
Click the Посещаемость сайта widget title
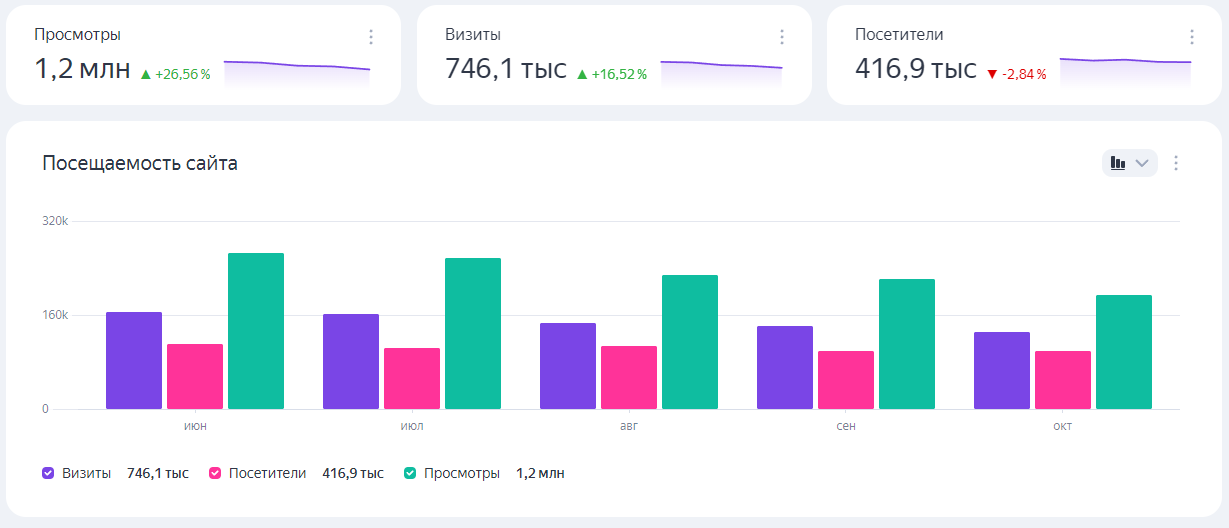tap(140, 163)
